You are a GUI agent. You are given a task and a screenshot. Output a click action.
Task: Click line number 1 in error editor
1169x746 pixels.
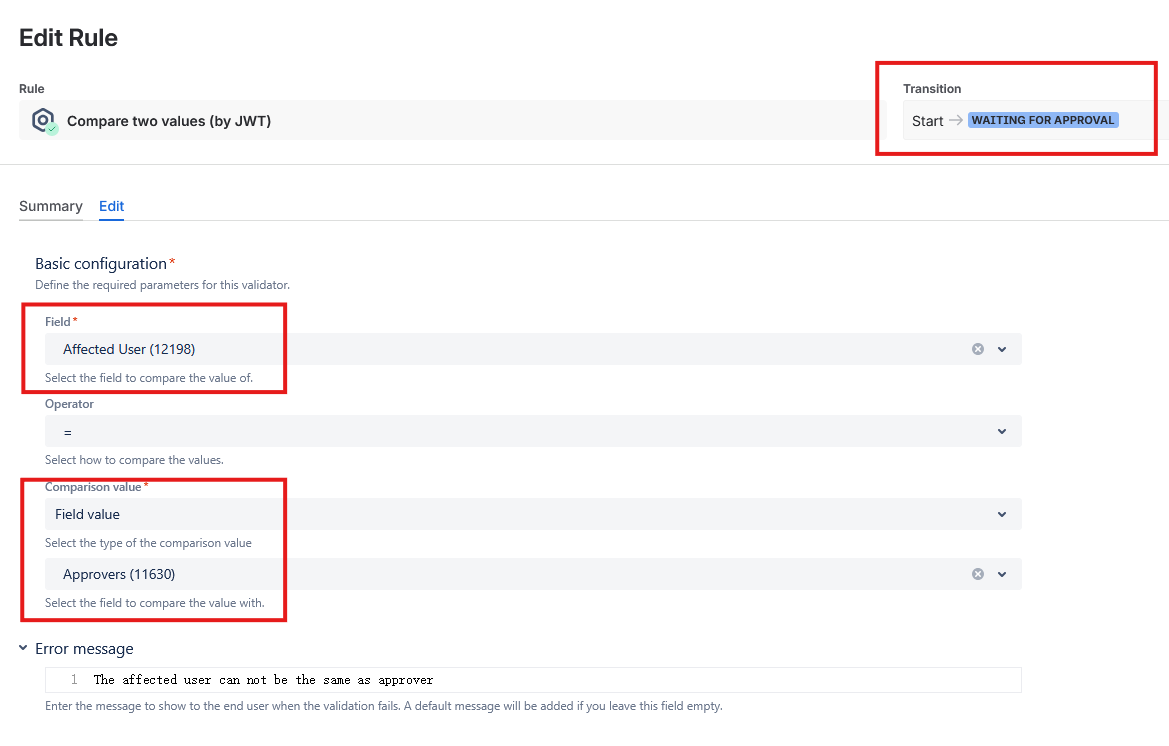[x=74, y=680]
